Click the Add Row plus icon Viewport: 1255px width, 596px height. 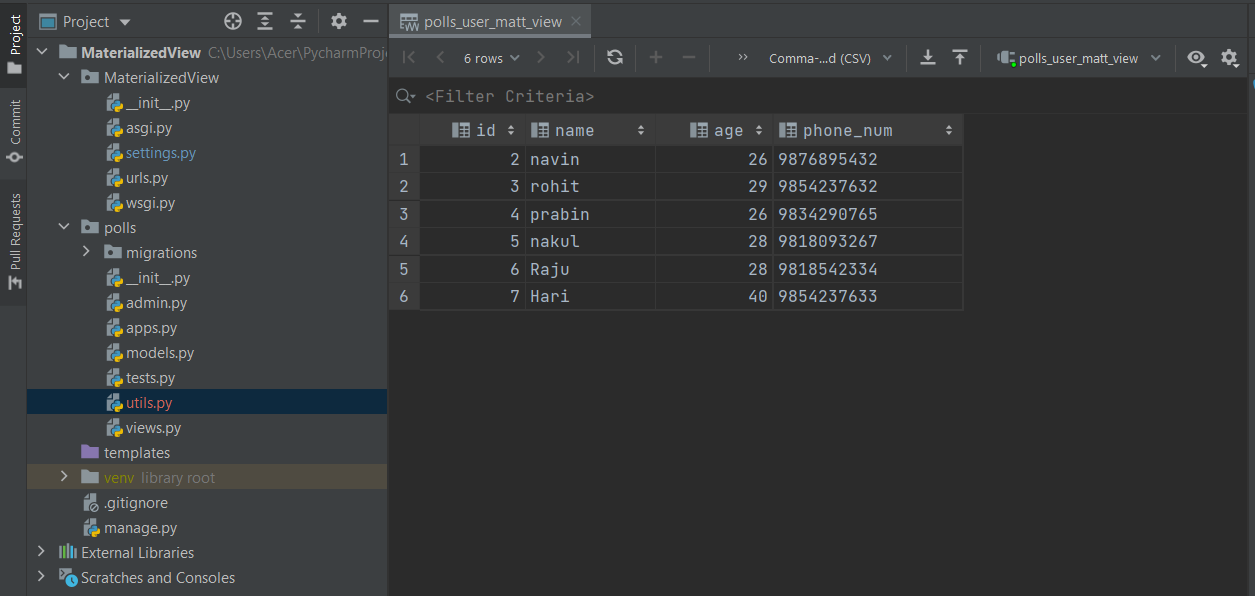click(656, 58)
